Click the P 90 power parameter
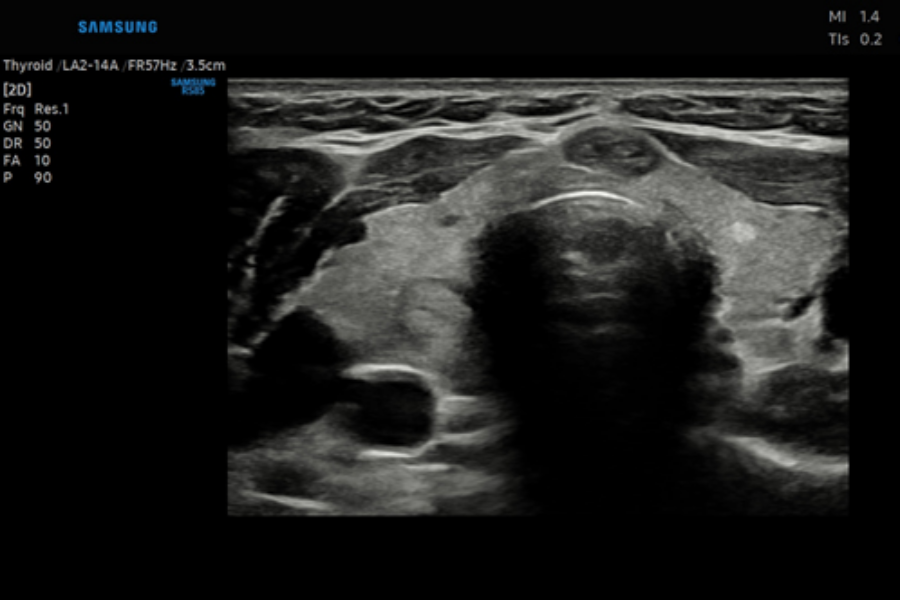Image resolution: width=900 pixels, height=600 pixels. pyautogui.click(x=27, y=178)
